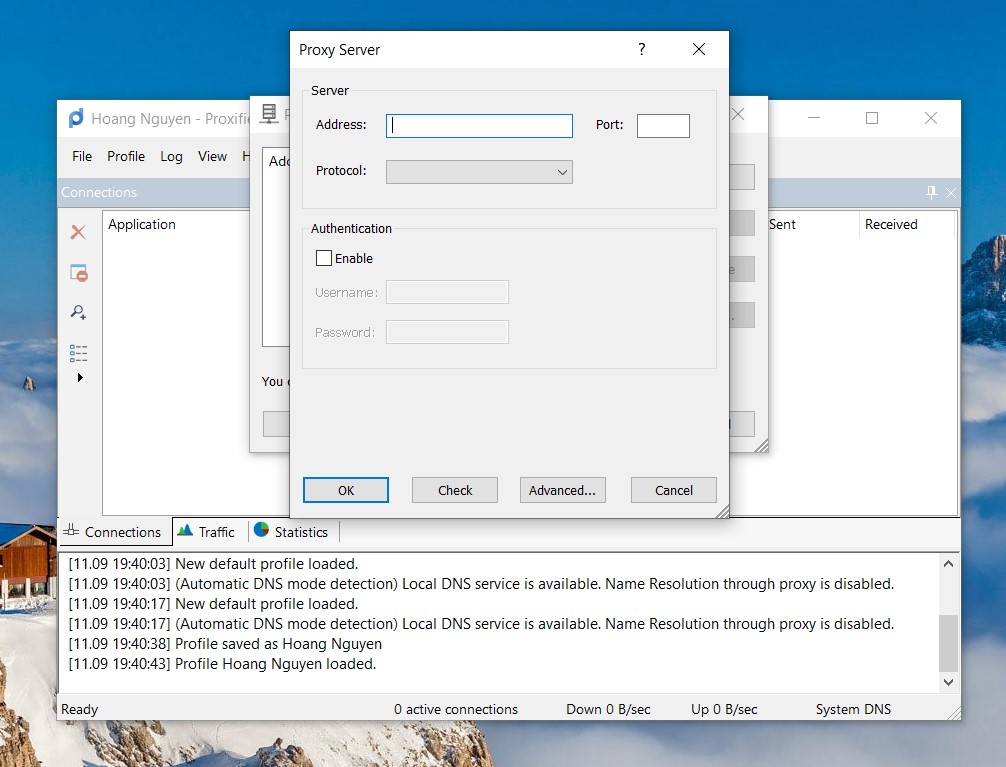The height and width of the screenshot is (767, 1006).
Task: Expand the sidebar toolbar overflow arrow
Action: click(x=80, y=378)
